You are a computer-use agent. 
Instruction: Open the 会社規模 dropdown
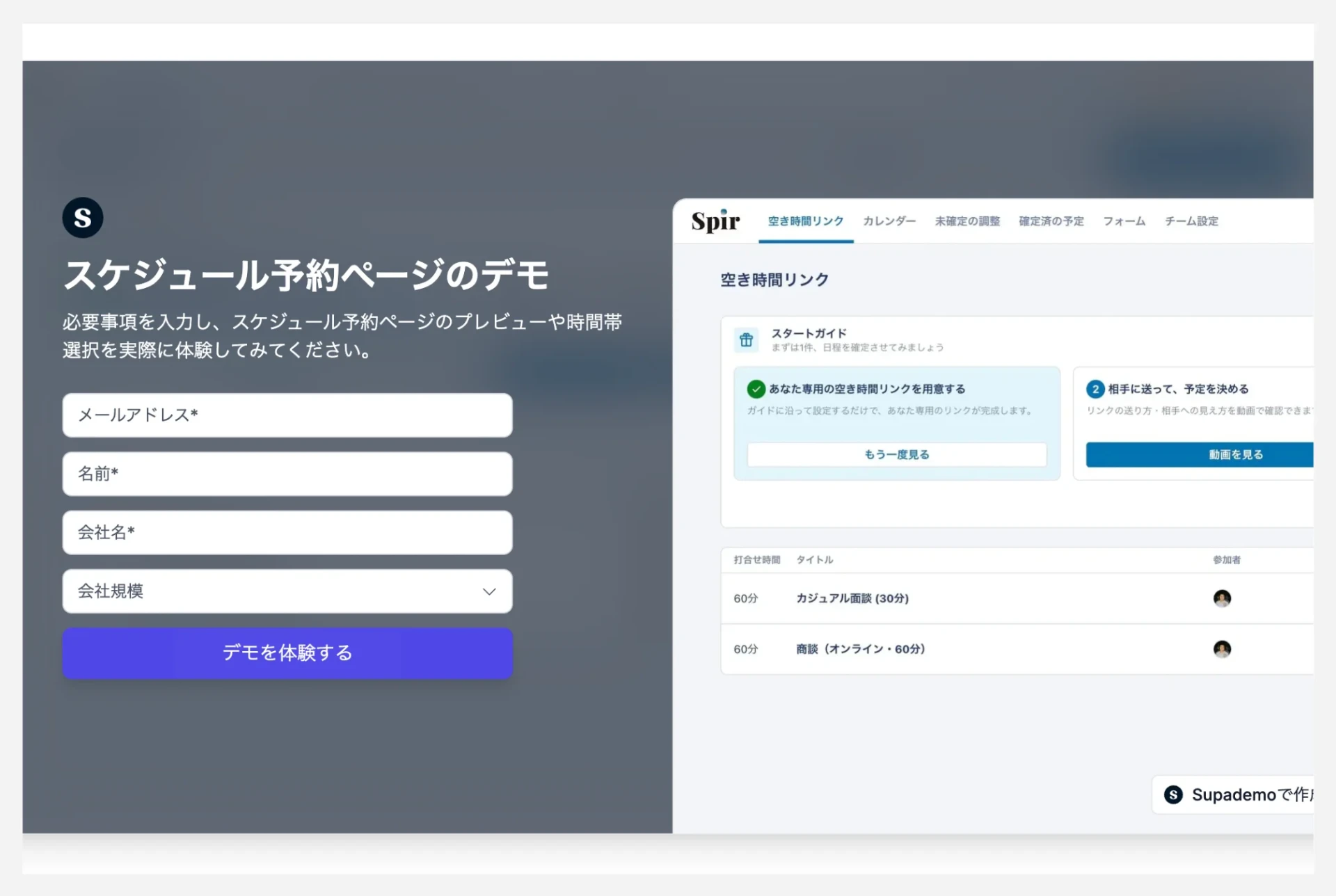(287, 591)
